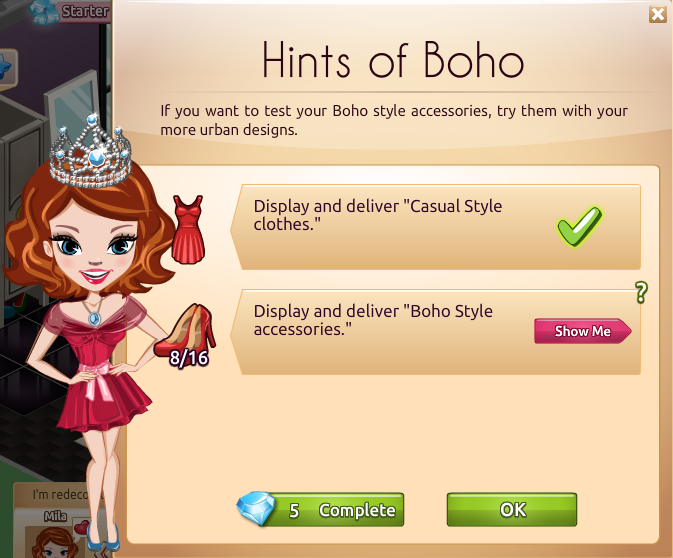Open the Starter pack at top left

[x=71, y=12]
